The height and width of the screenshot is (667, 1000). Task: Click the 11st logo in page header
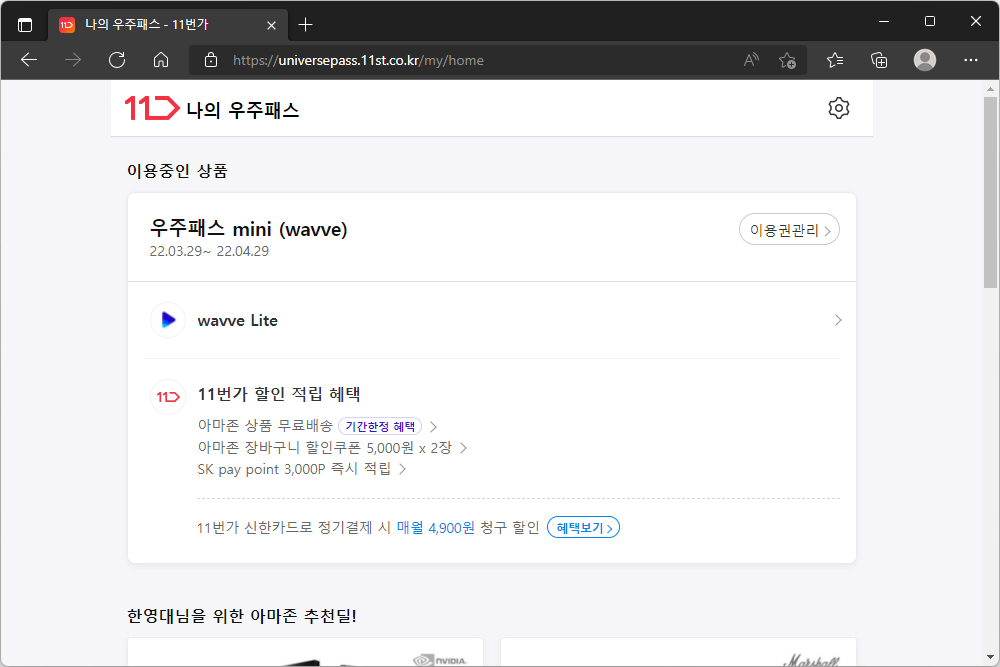tap(152, 108)
